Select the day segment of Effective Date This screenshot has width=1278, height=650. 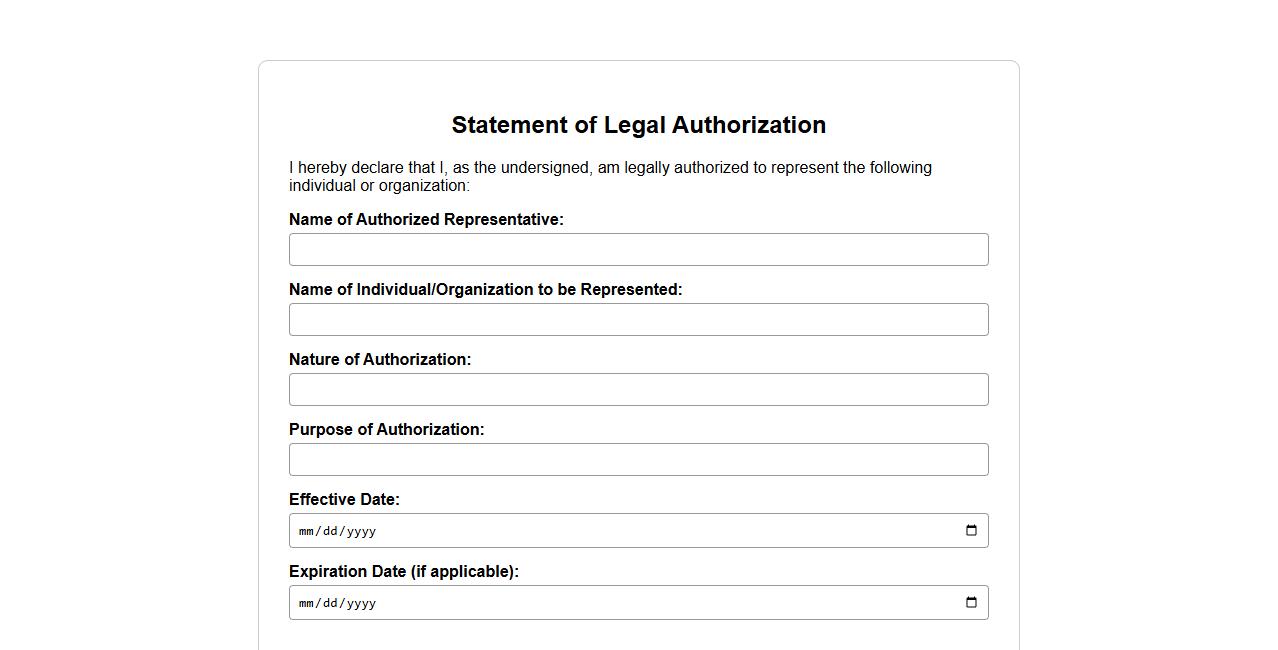(x=331, y=532)
